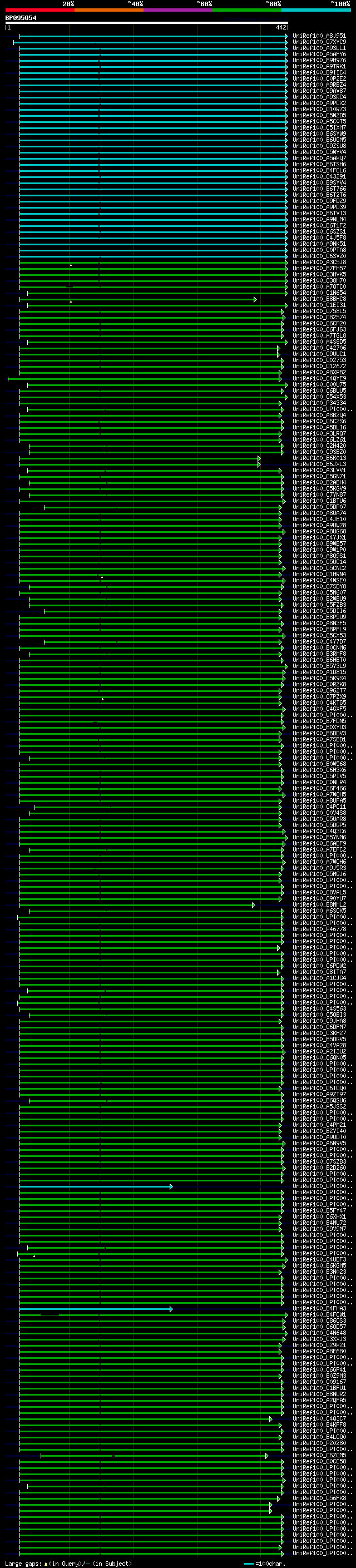Viewport: 356px width, 1568px height.
Task: Click arrowhead ending the UniRef100_B8BHC8 alignment
Action: pyautogui.click(x=255, y=299)
